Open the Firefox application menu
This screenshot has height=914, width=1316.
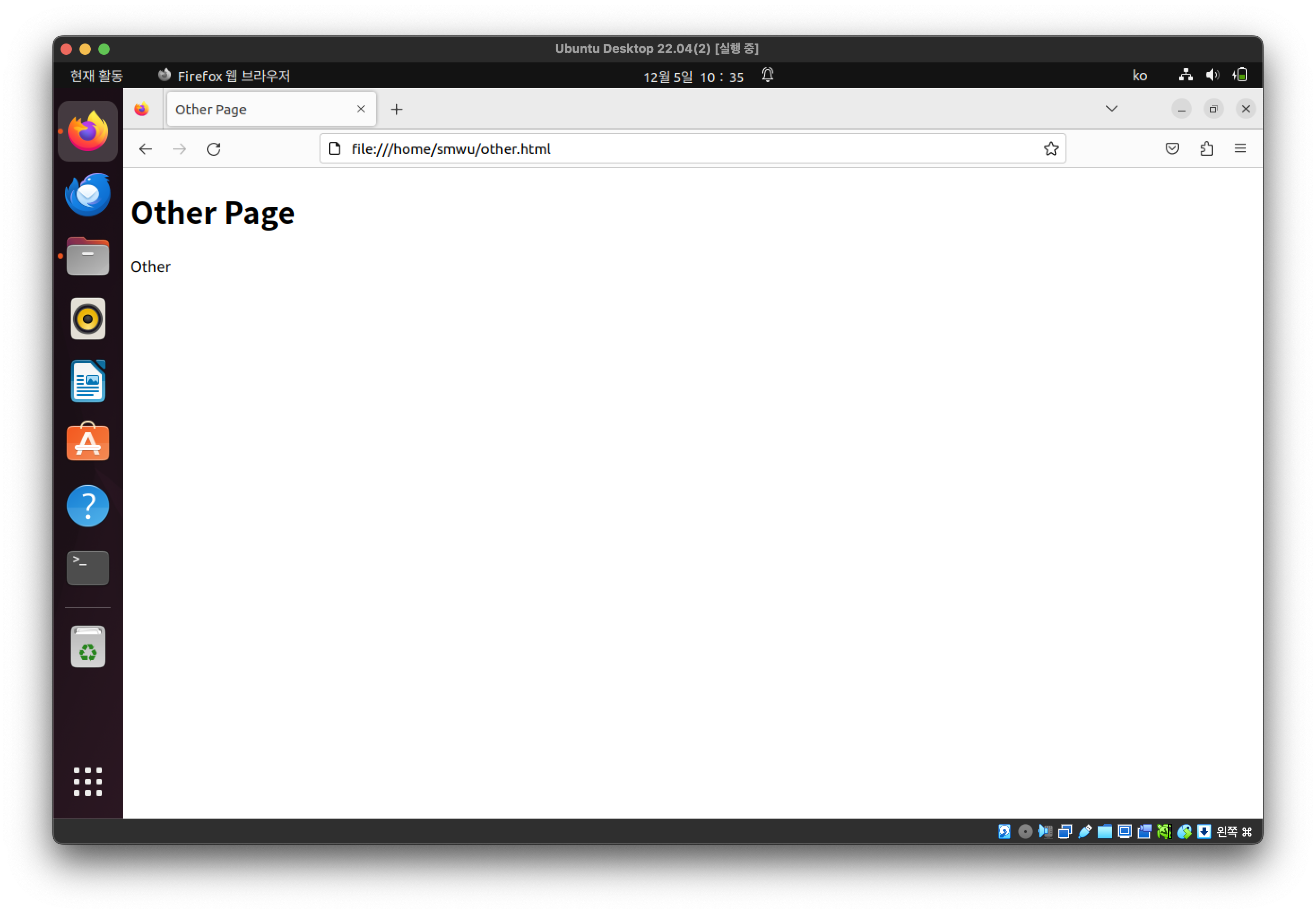(x=1240, y=148)
